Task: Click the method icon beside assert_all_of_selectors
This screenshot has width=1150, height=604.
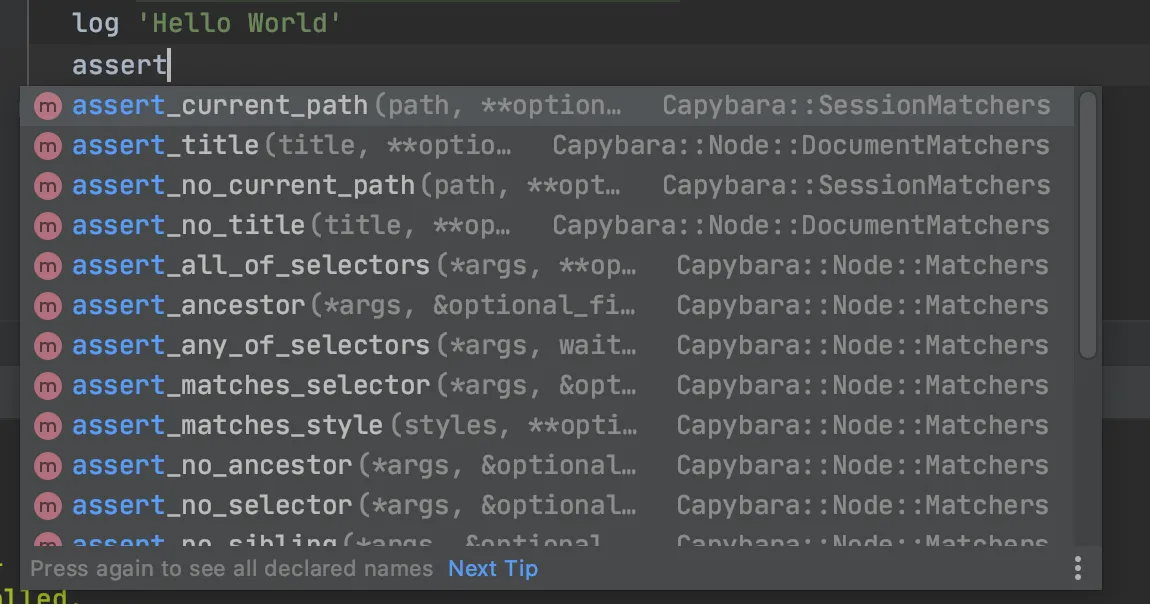Action: tap(47, 266)
